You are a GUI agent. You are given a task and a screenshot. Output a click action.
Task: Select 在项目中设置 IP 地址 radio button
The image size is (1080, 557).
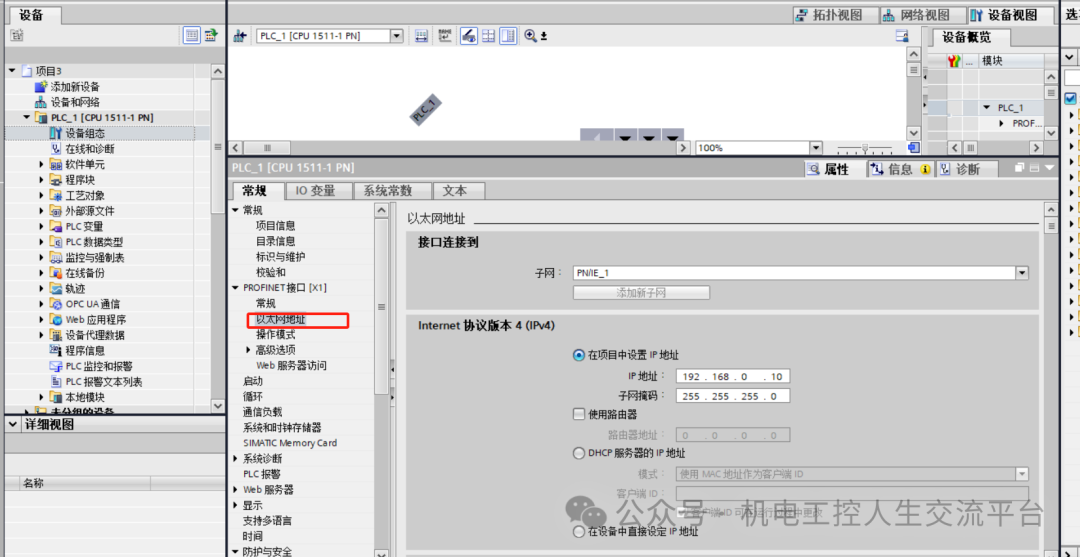(579, 355)
